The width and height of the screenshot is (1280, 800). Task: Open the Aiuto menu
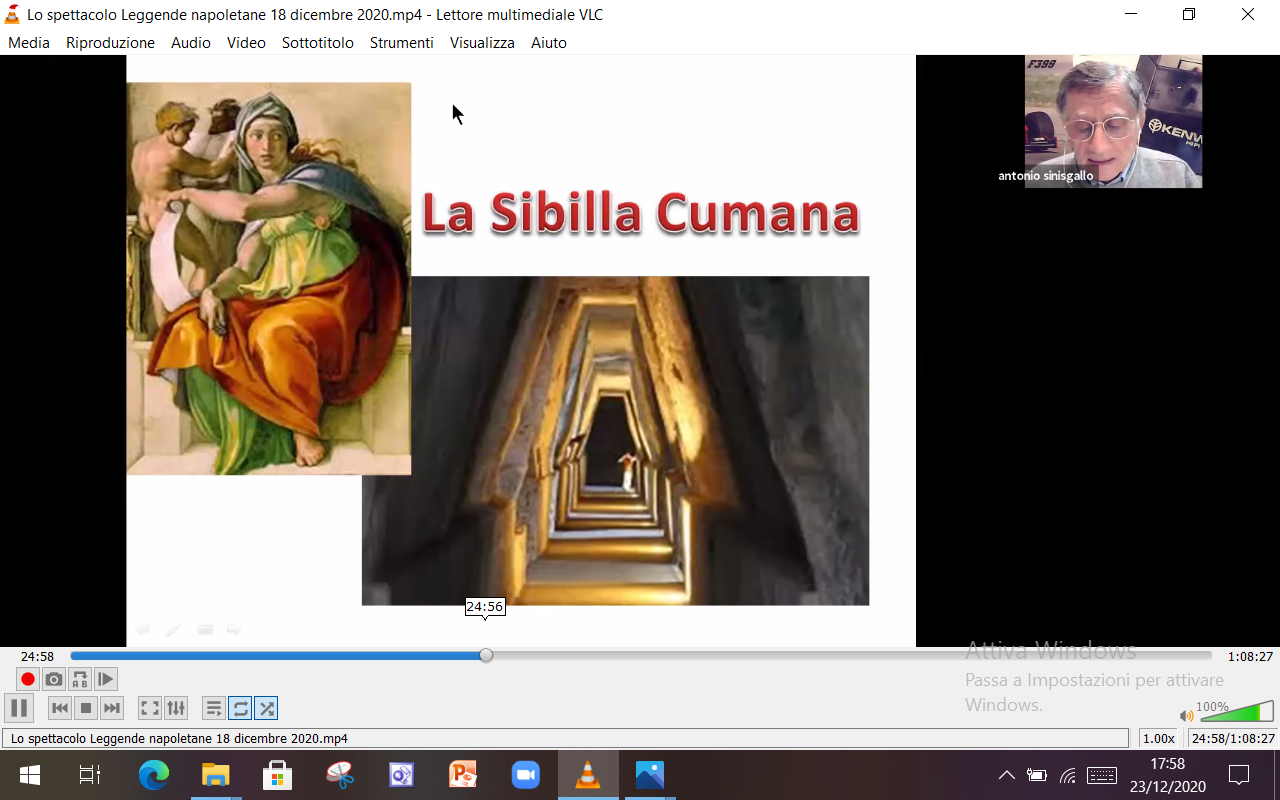[549, 43]
